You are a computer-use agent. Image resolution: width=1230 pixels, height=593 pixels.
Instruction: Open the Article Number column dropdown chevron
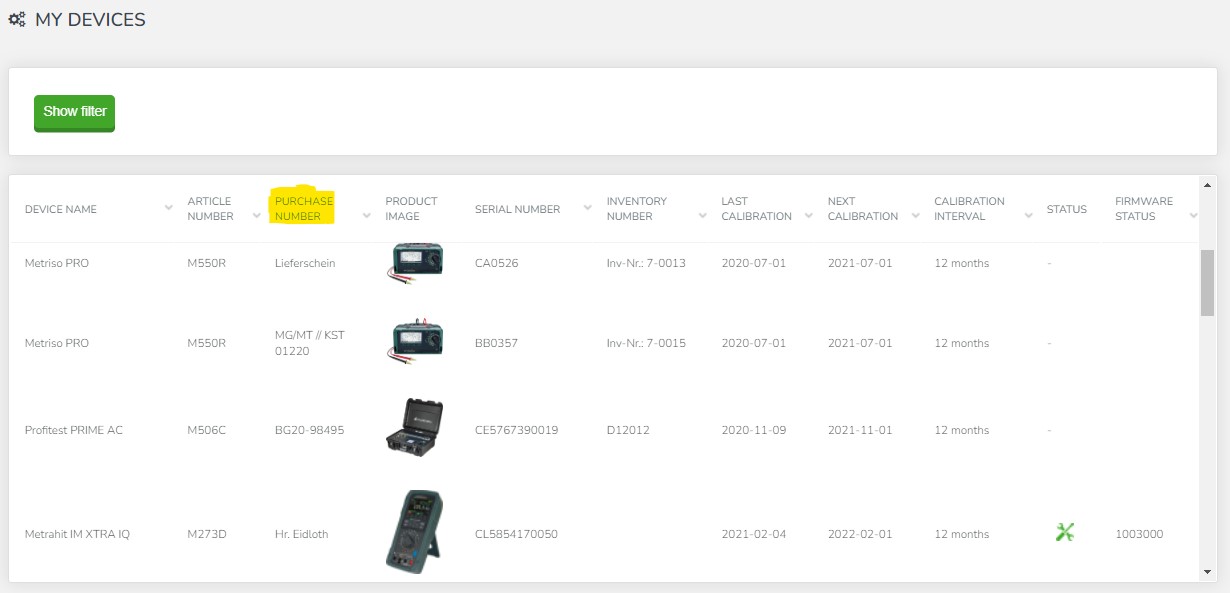[257, 216]
